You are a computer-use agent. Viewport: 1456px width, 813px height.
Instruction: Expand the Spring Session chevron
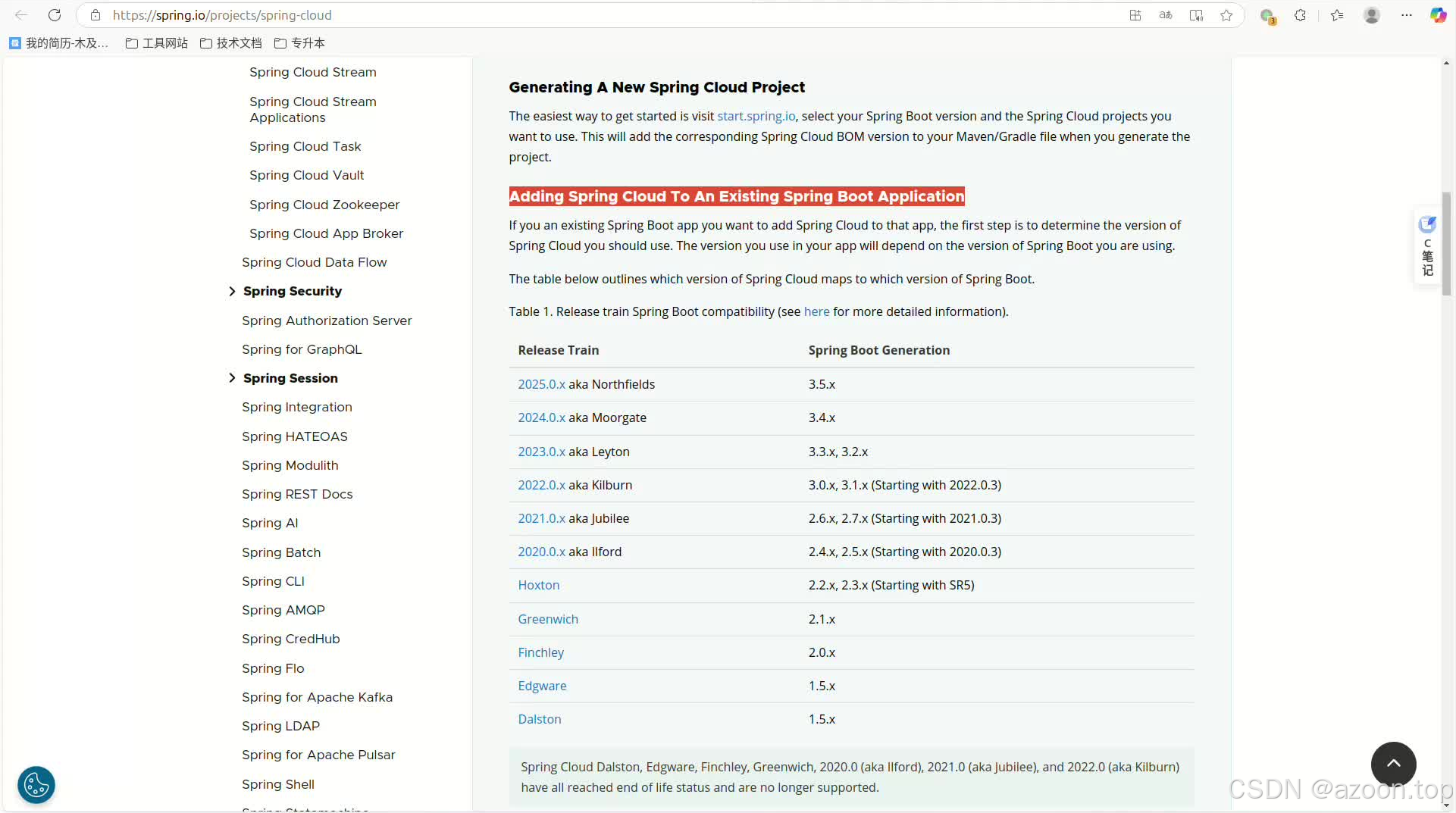click(x=232, y=378)
